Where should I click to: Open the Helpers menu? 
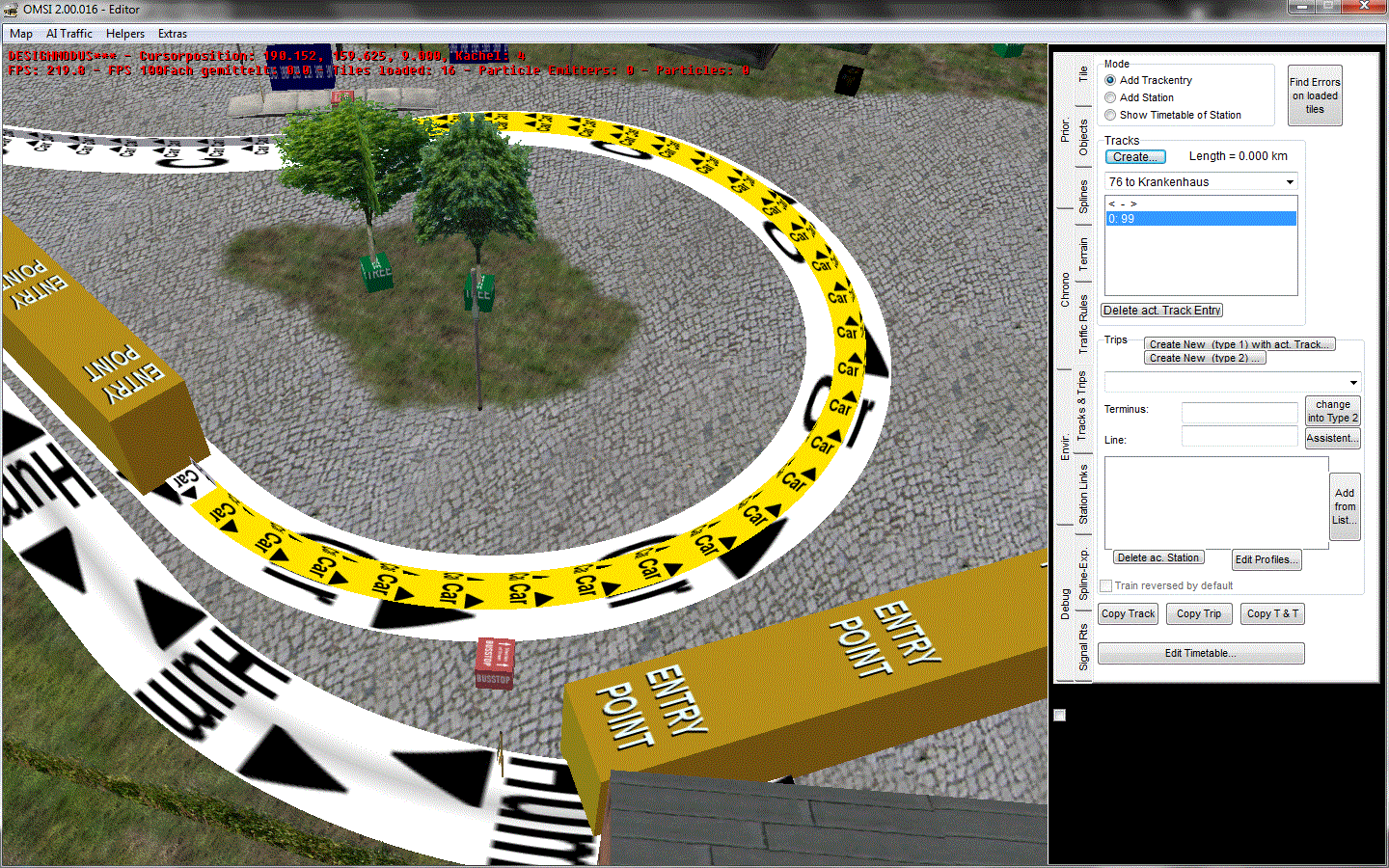(x=125, y=34)
